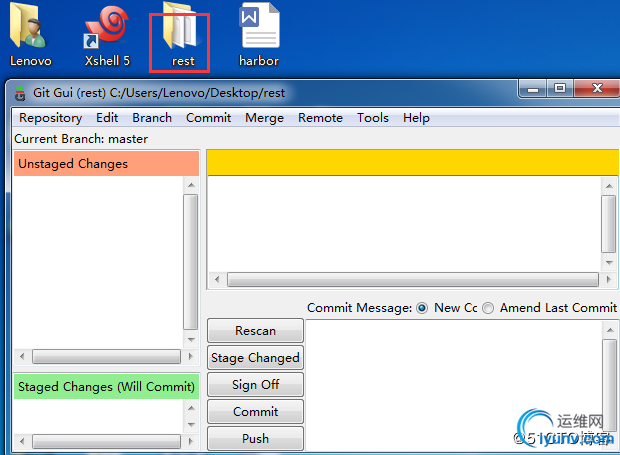This screenshot has height=455, width=620.
Task: Click inside the commit message text area
Action: 454,385
